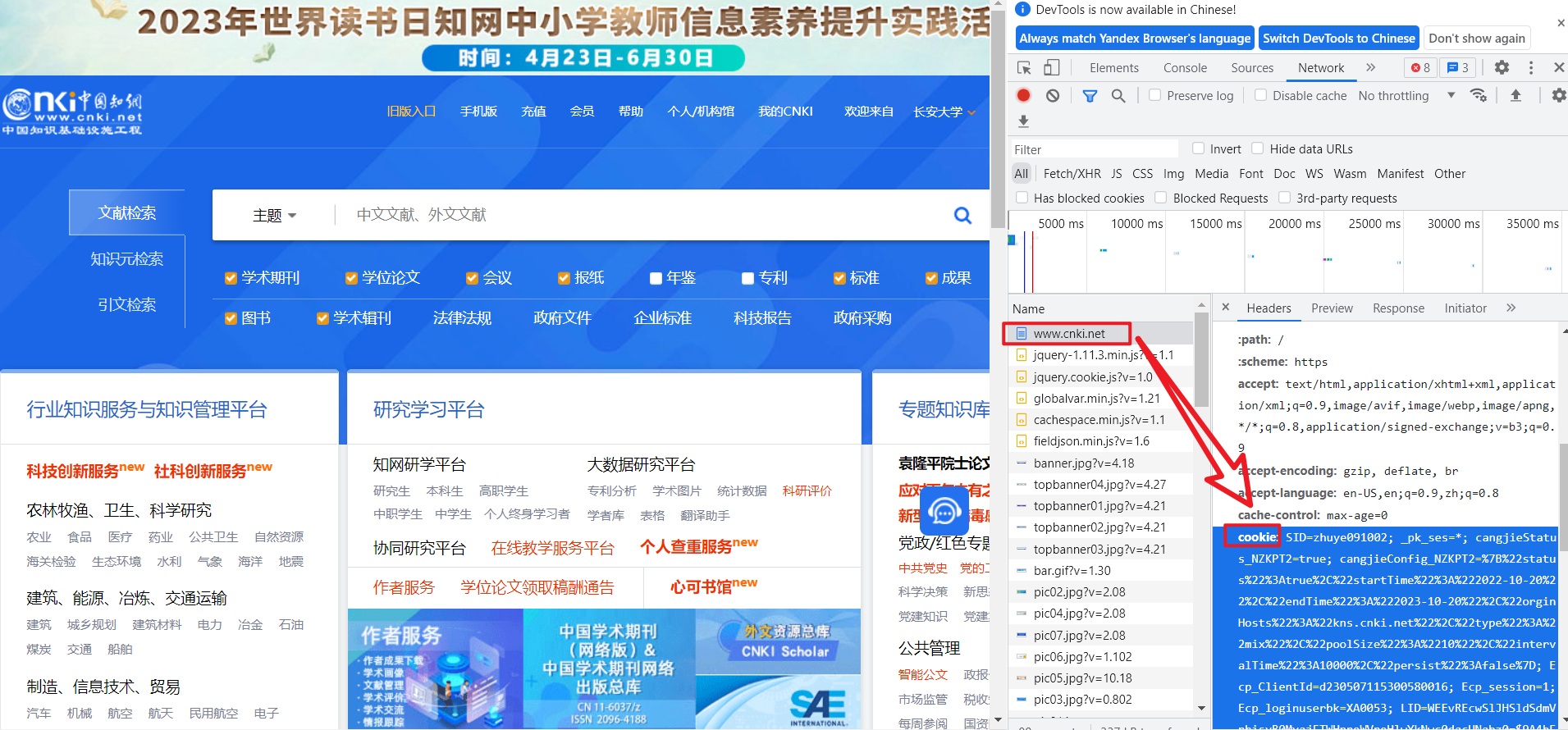
Task: Click the search magnifier on CNKI search box
Action: coord(962,215)
